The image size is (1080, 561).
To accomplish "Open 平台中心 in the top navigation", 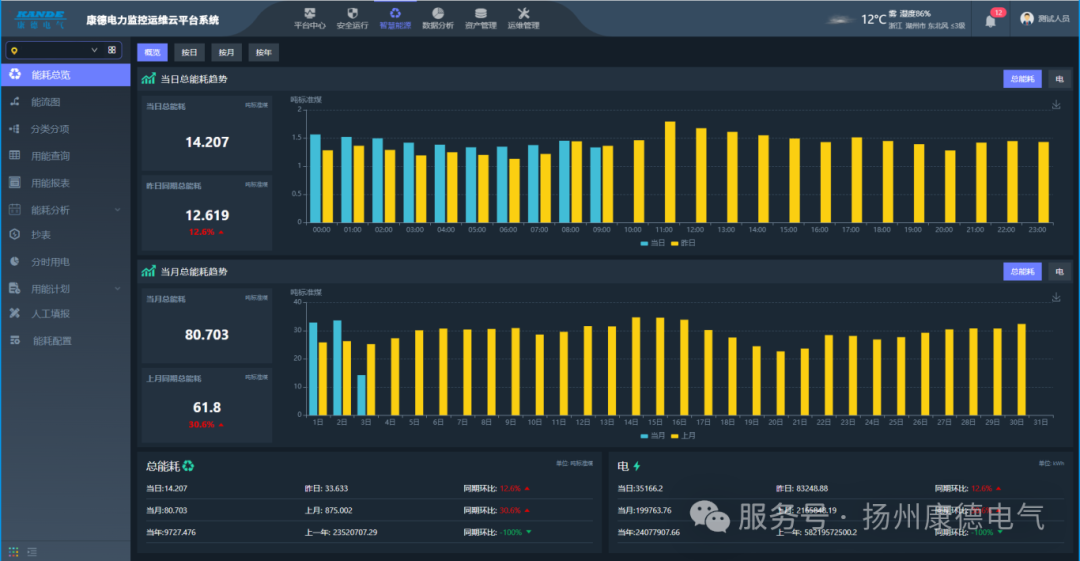I will click(x=309, y=19).
